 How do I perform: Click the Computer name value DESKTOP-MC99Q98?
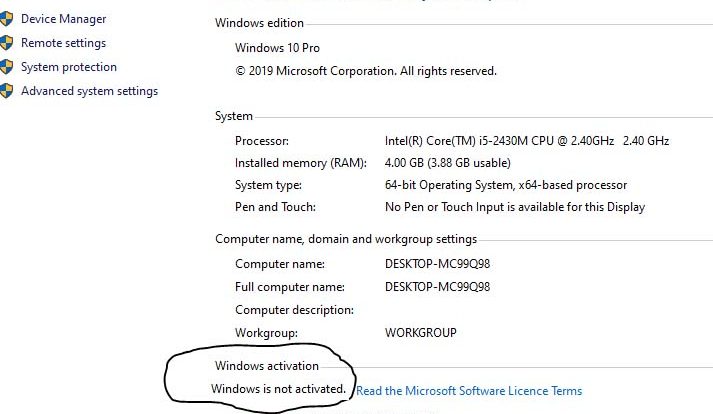click(437, 264)
